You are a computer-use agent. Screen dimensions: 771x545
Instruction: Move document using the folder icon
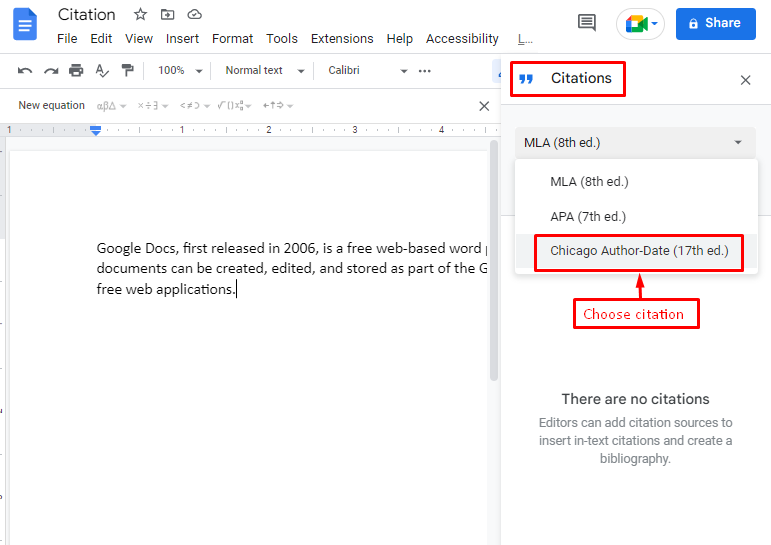tap(168, 15)
